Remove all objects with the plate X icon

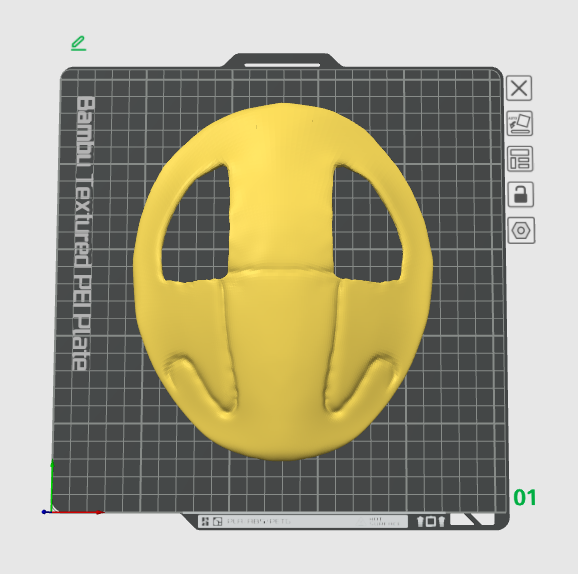[519, 88]
